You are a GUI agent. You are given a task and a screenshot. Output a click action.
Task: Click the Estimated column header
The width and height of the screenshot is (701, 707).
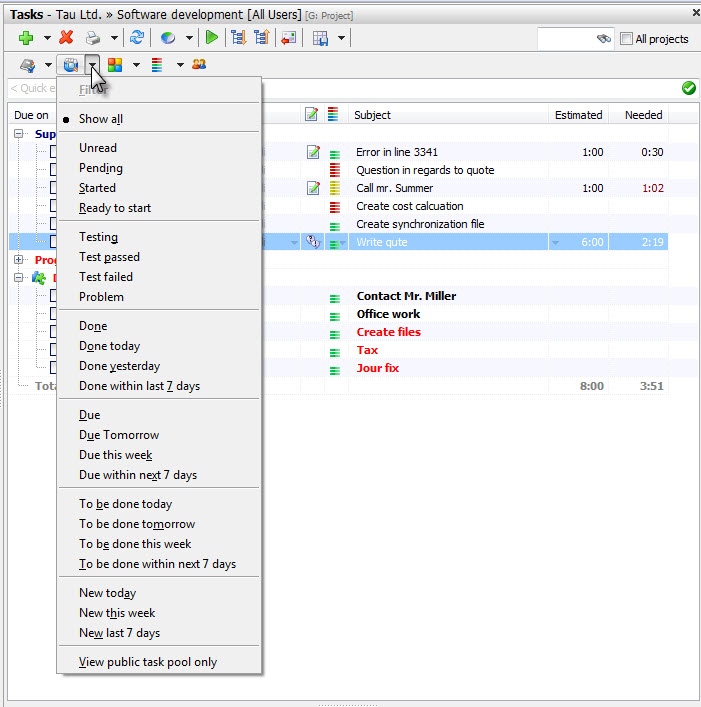pyautogui.click(x=578, y=115)
